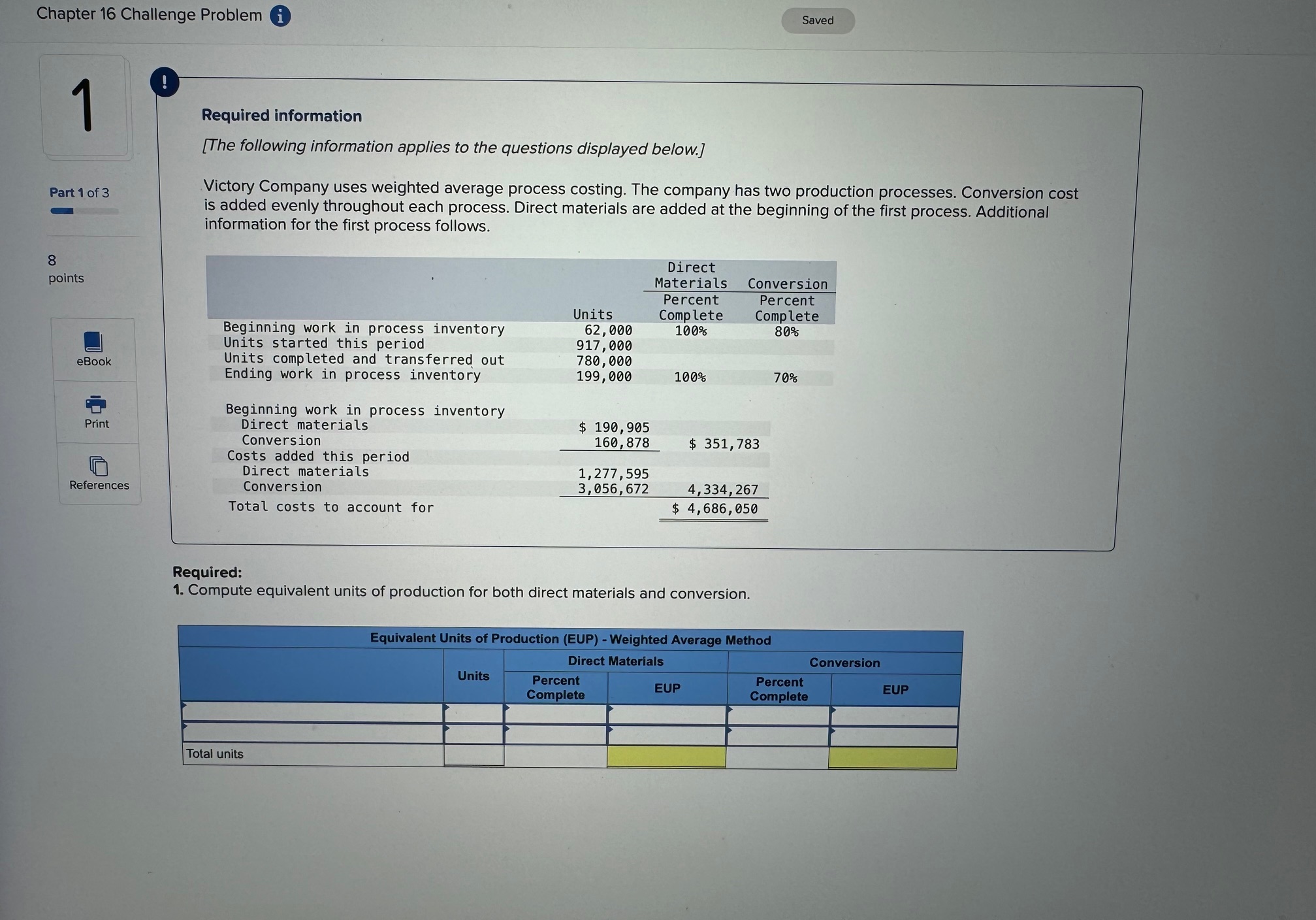Click first row Units input cell

tap(473, 712)
